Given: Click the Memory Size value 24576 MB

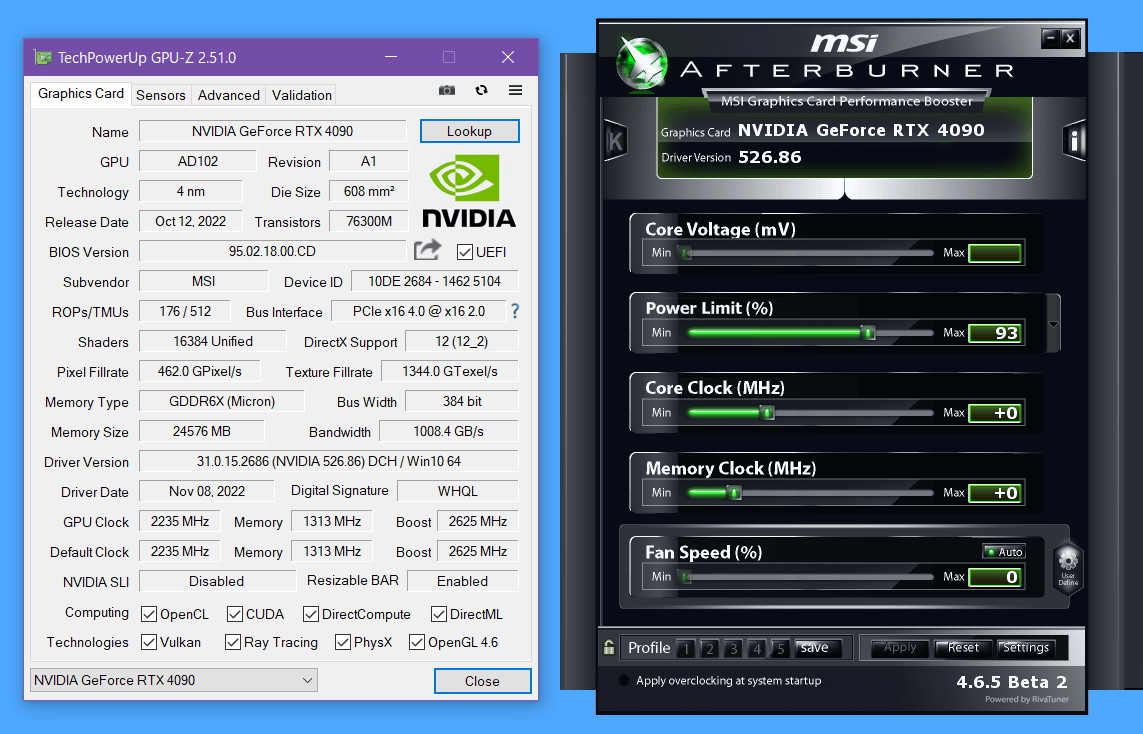Looking at the screenshot, I should click(201, 431).
